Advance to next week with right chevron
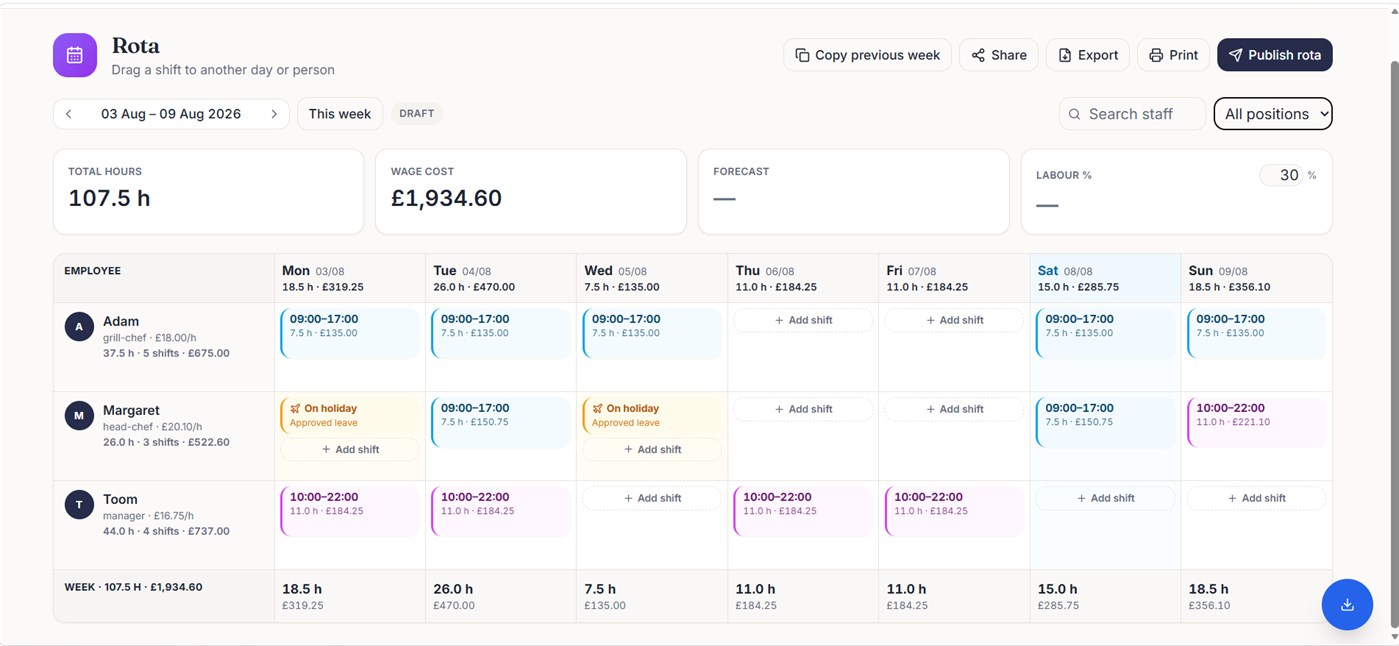The image size is (1399, 646). coord(274,114)
